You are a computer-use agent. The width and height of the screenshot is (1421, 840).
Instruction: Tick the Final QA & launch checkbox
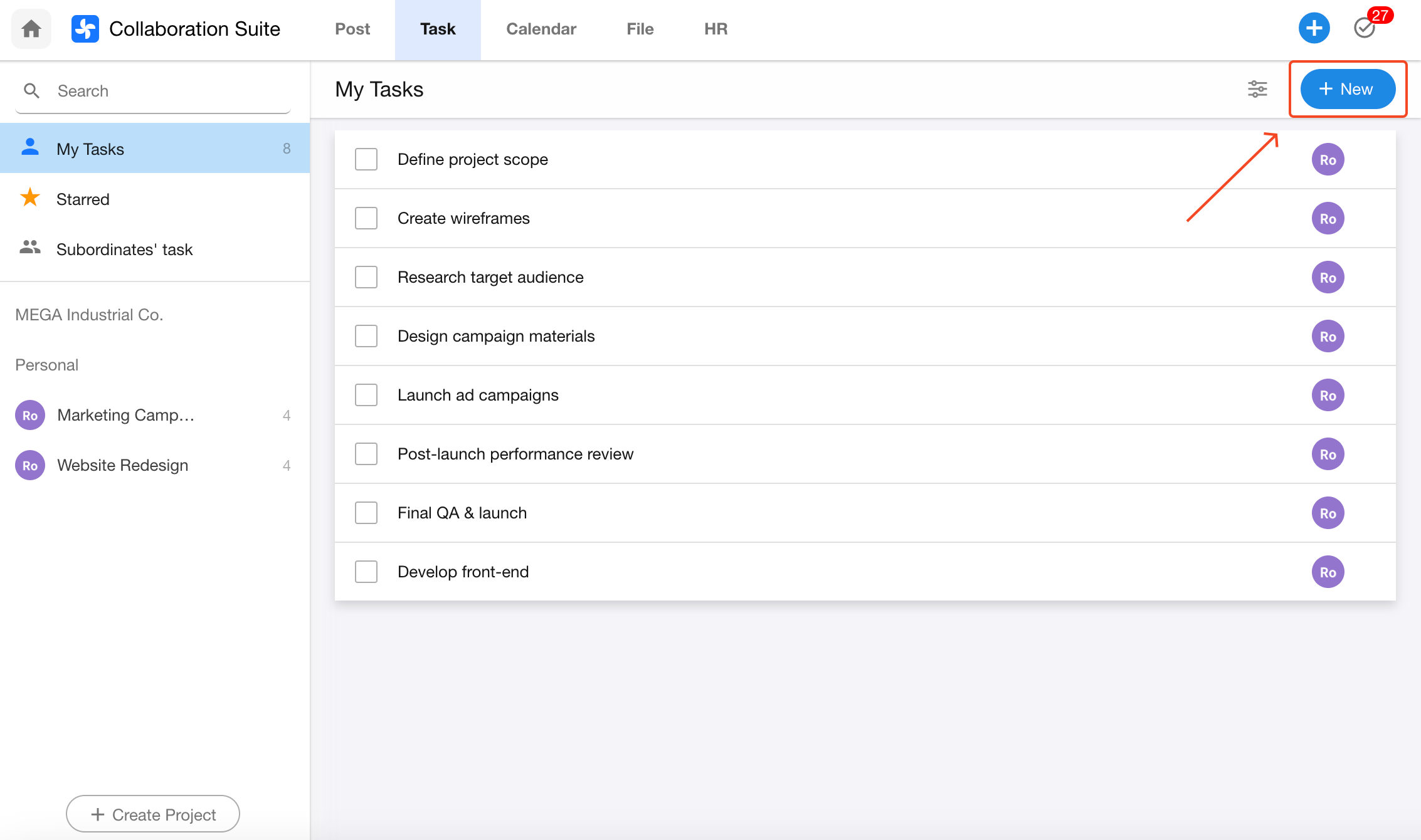pos(366,513)
